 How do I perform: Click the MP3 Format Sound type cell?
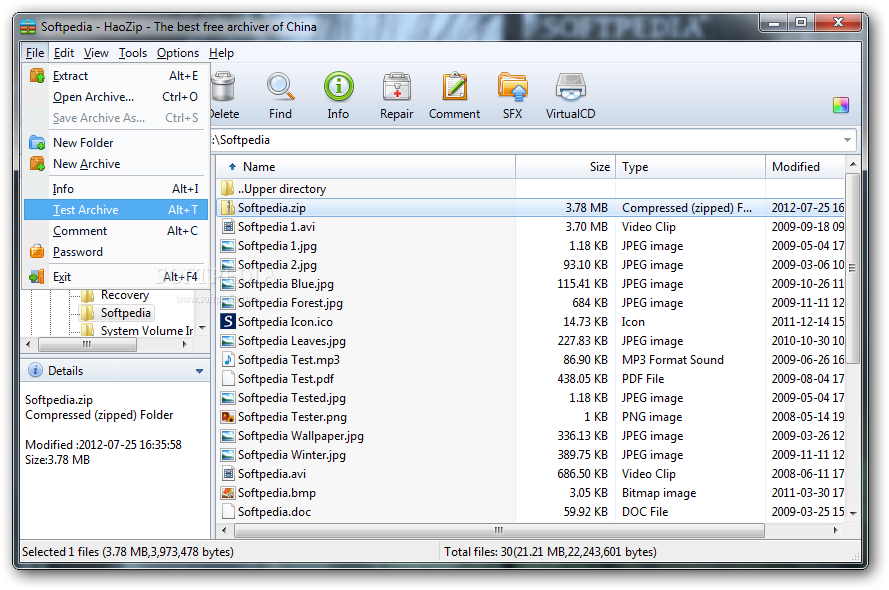pos(672,359)
